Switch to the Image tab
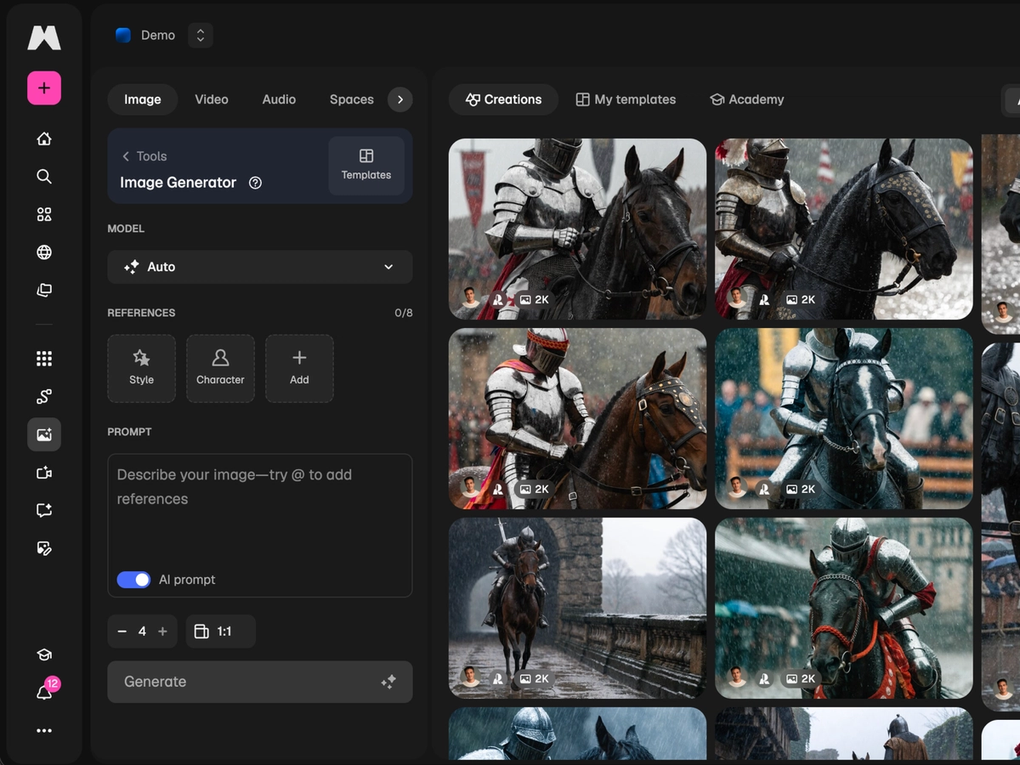1020x765 pixels. pyautogui.click(x=142, y=100)
